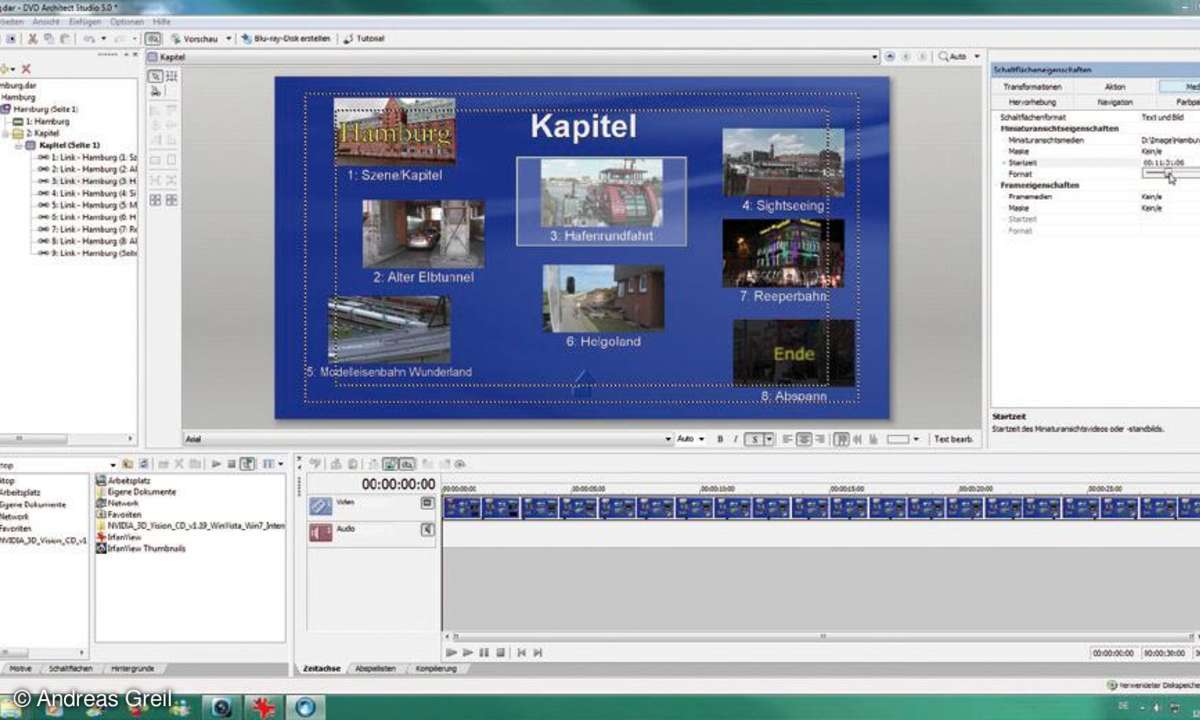The height and width of the screenshot is (720, 1200).
Task: Click the Ende 8: Abspann thumbnail
Action: [x=795, y=353]
